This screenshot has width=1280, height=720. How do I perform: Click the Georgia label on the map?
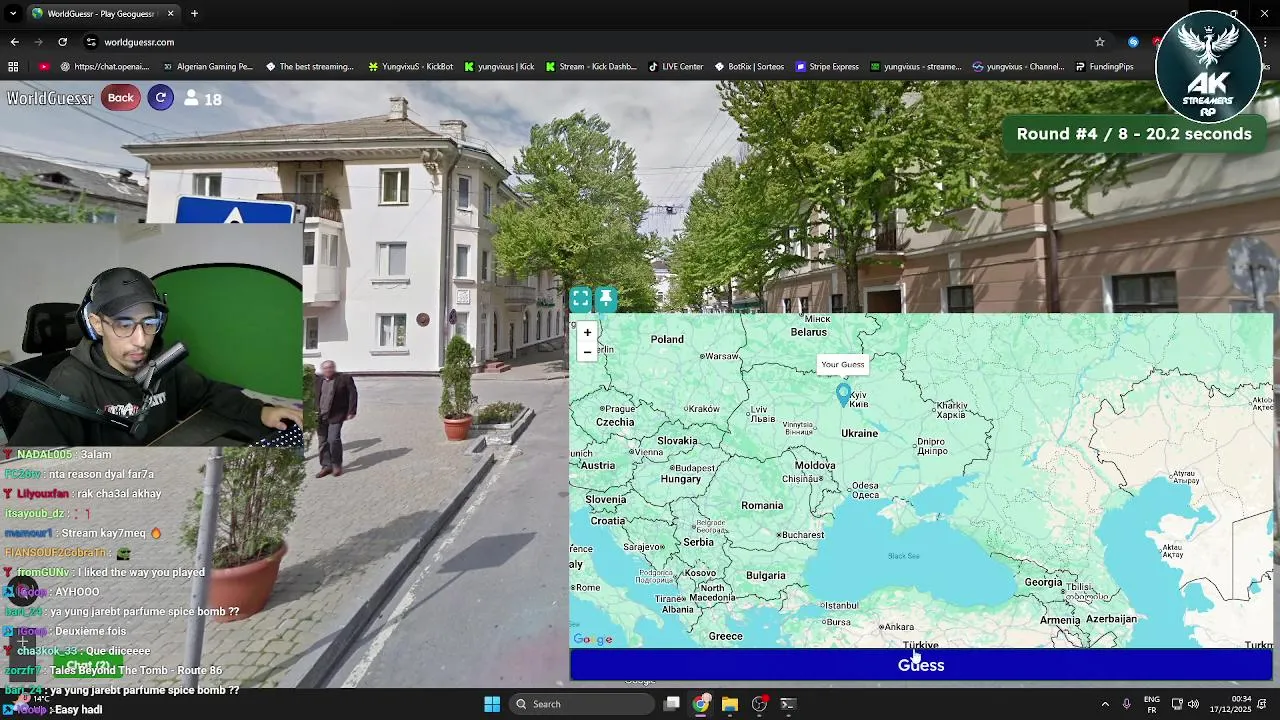coord(1043,582)
